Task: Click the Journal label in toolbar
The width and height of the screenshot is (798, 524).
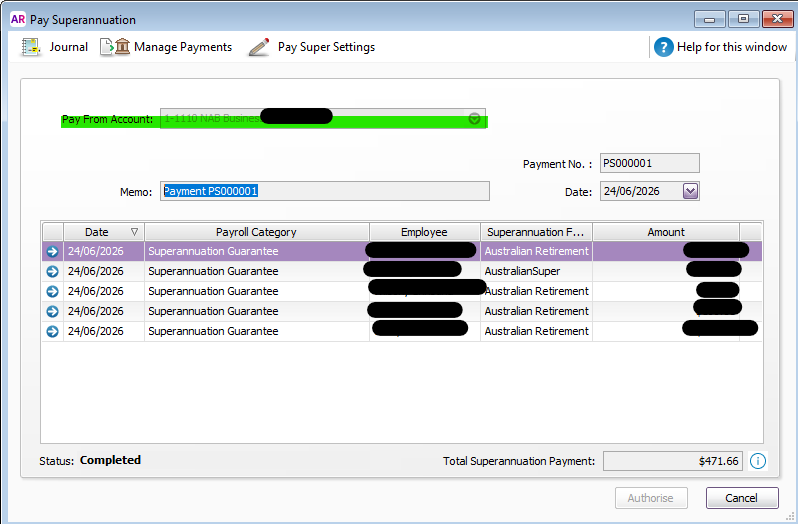Action: click(68, 47)
